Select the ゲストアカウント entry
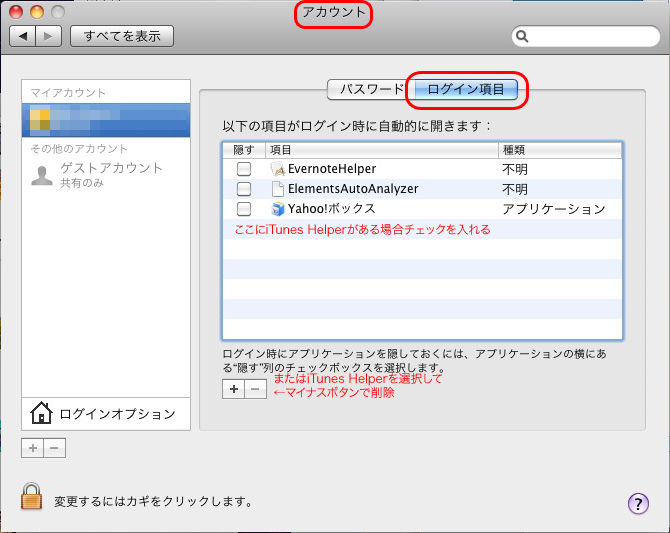 click(x=106, y=174)
